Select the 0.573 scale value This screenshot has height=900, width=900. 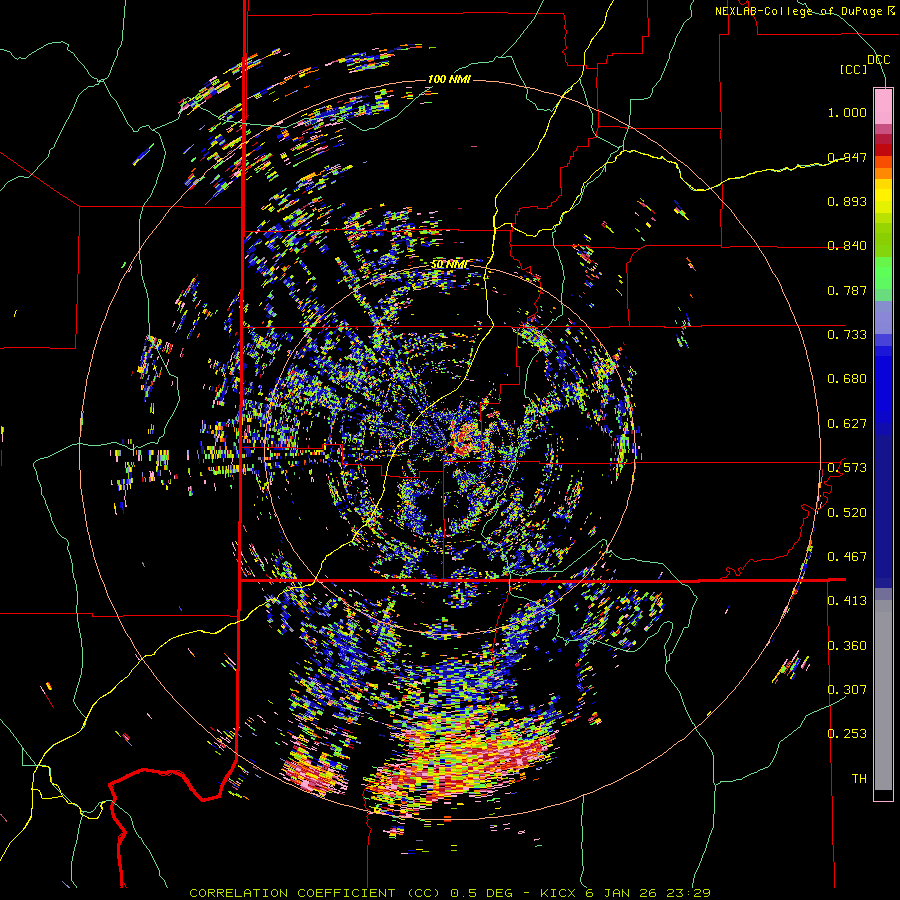pos(847,468)
